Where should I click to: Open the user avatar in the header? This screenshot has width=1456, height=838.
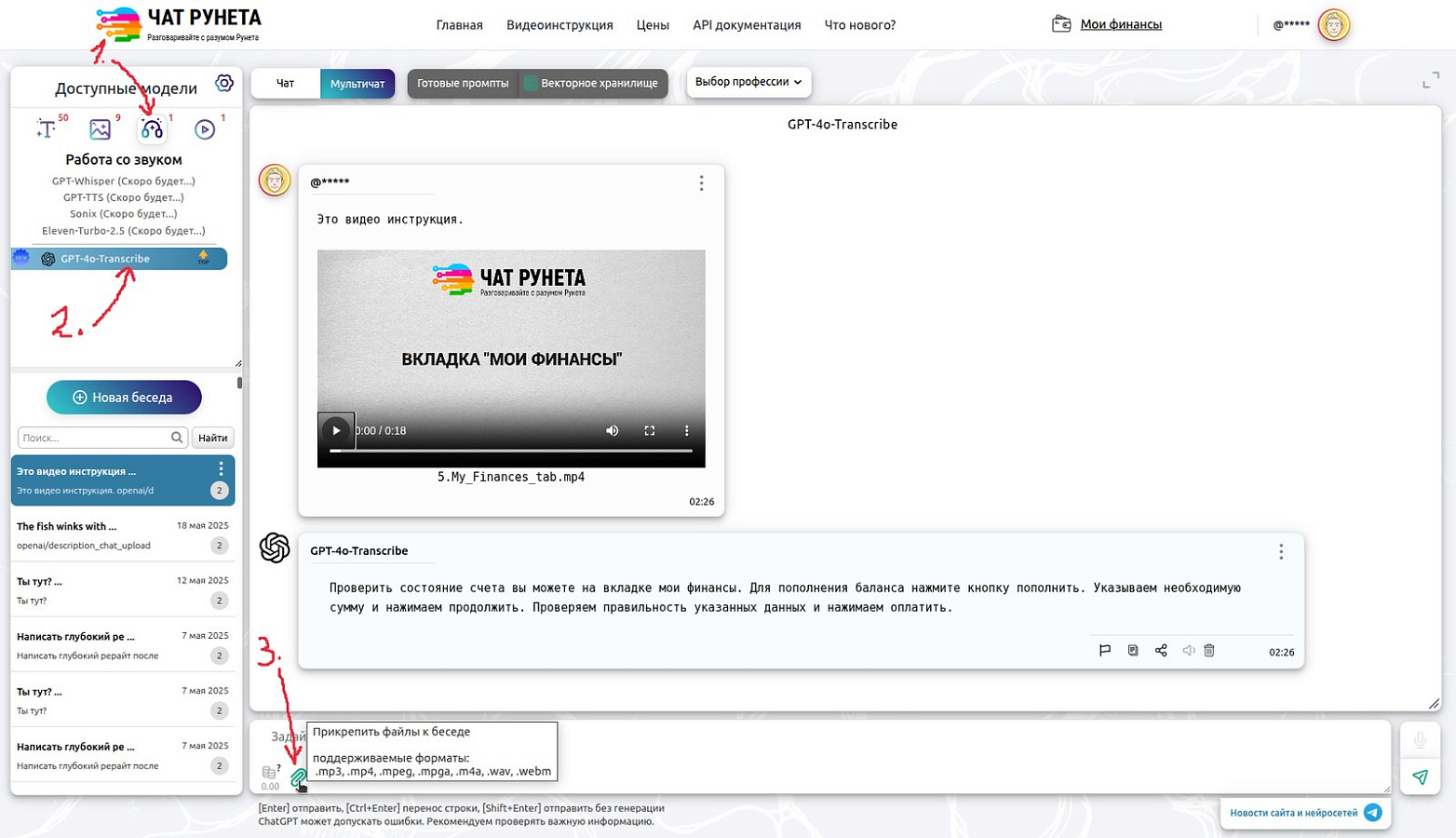1334,25
